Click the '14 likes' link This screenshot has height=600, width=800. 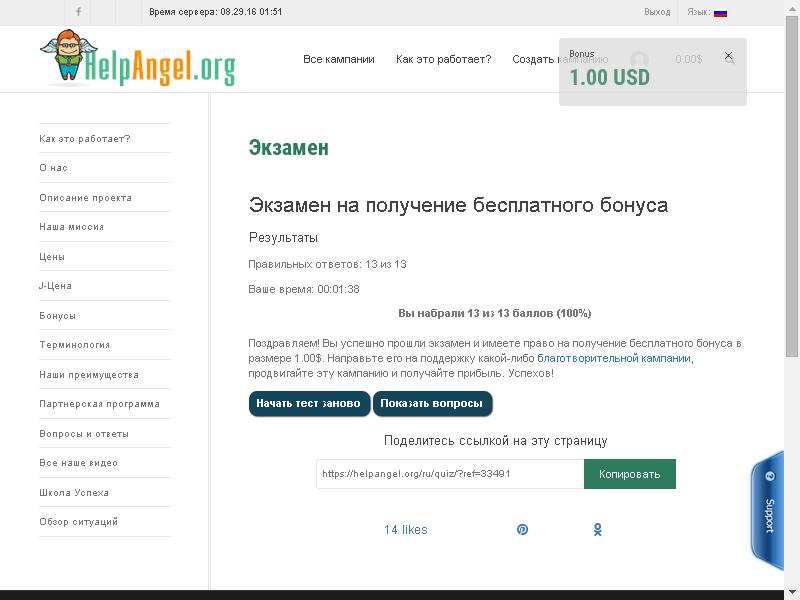click(406, 530)
